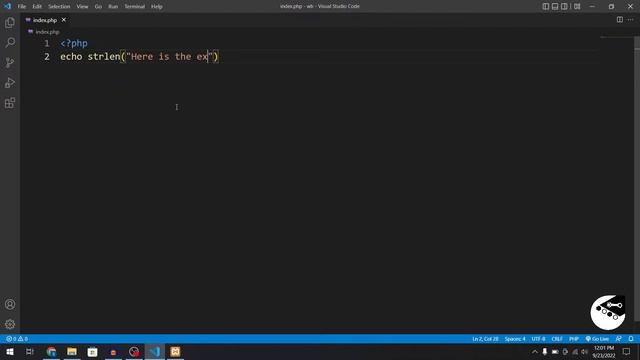Open the File menu
Viewport: 640px width, 360px height.
22,7
